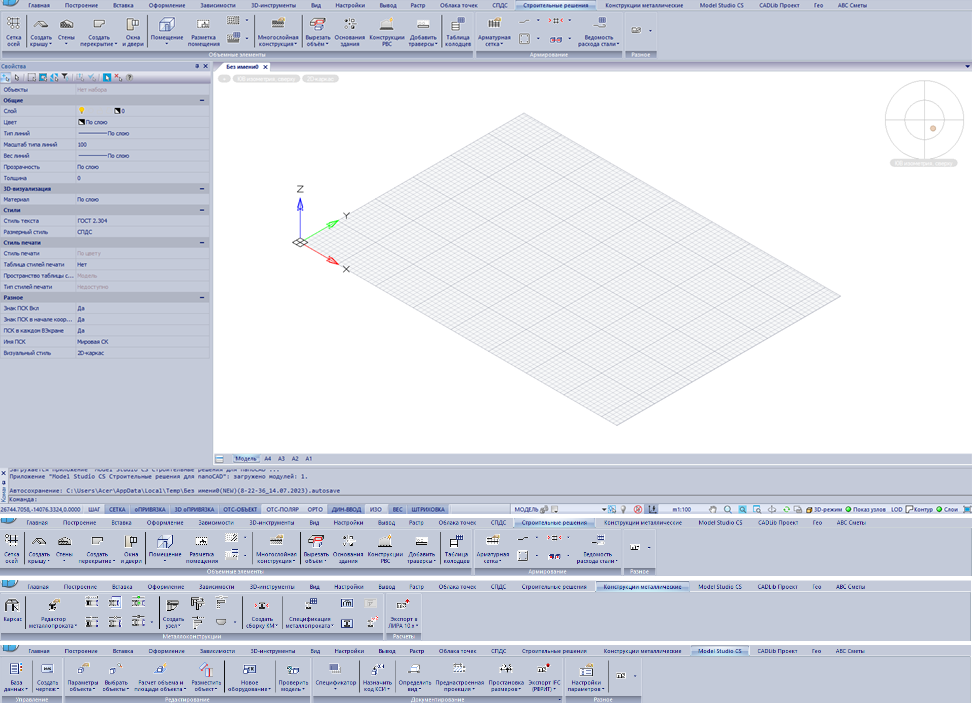Open Спецификация металлопроката tool

tap(309, 612)
